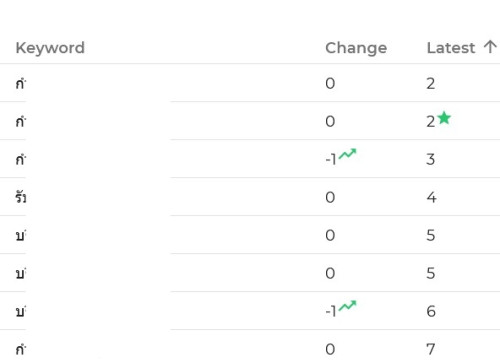Sort the table by the Keyword column header
This screenshot has width=500, height=363.
click(x=50, y=48)
